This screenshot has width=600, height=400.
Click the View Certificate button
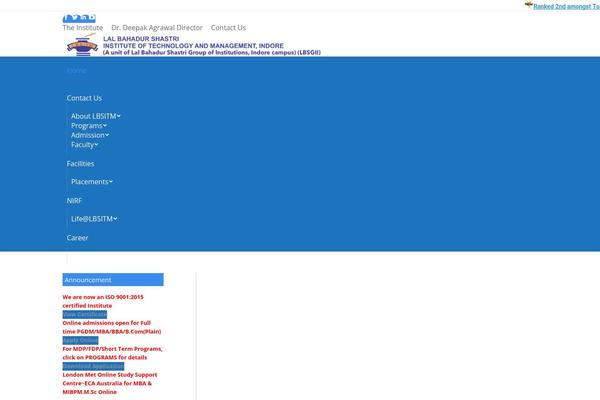[85, 315]
